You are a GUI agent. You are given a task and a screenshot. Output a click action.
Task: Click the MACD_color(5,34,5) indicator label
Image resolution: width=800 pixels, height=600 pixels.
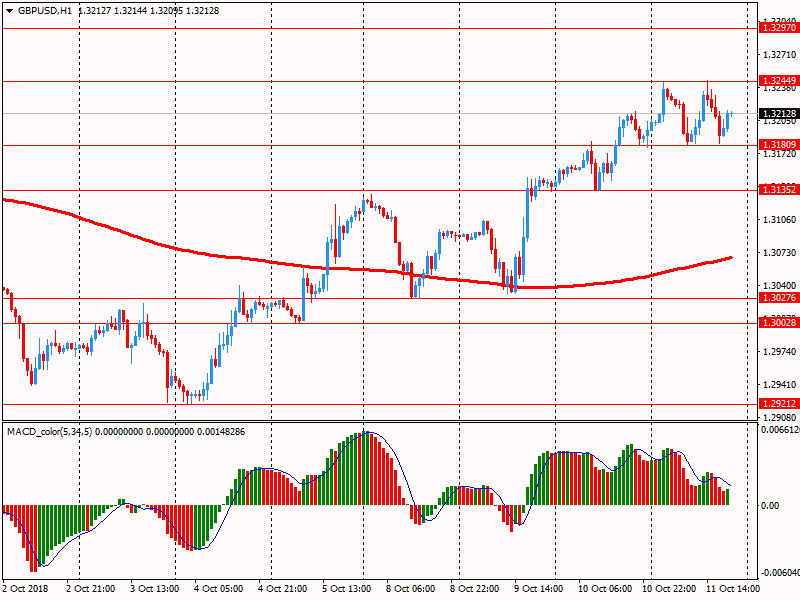tap(49, 432)
